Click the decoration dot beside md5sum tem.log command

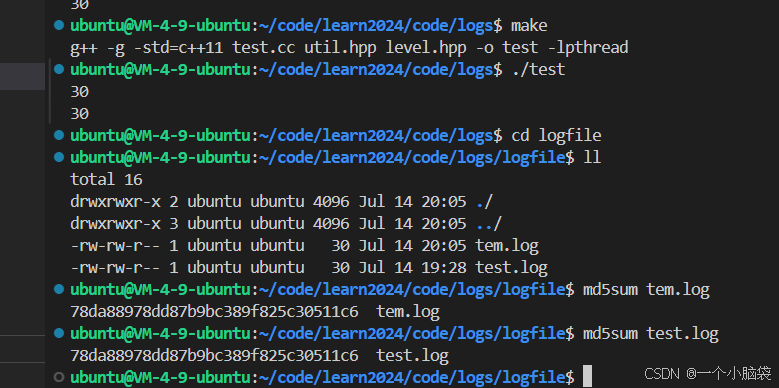[59, 289]
